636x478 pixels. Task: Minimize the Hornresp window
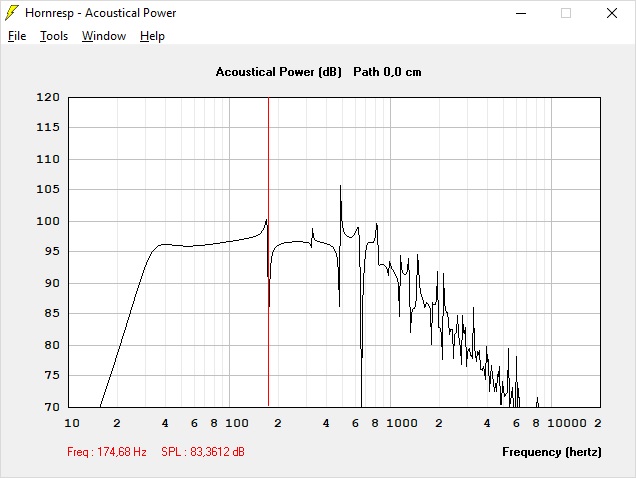[521, 13]
